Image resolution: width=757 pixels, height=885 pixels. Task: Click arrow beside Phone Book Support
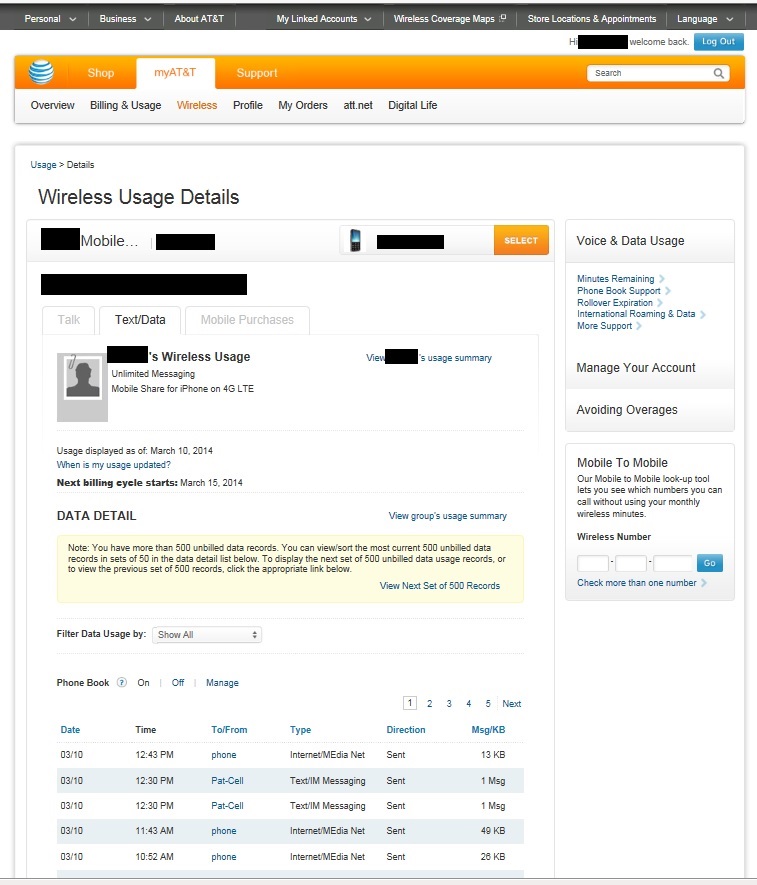(x=668, y=291)
